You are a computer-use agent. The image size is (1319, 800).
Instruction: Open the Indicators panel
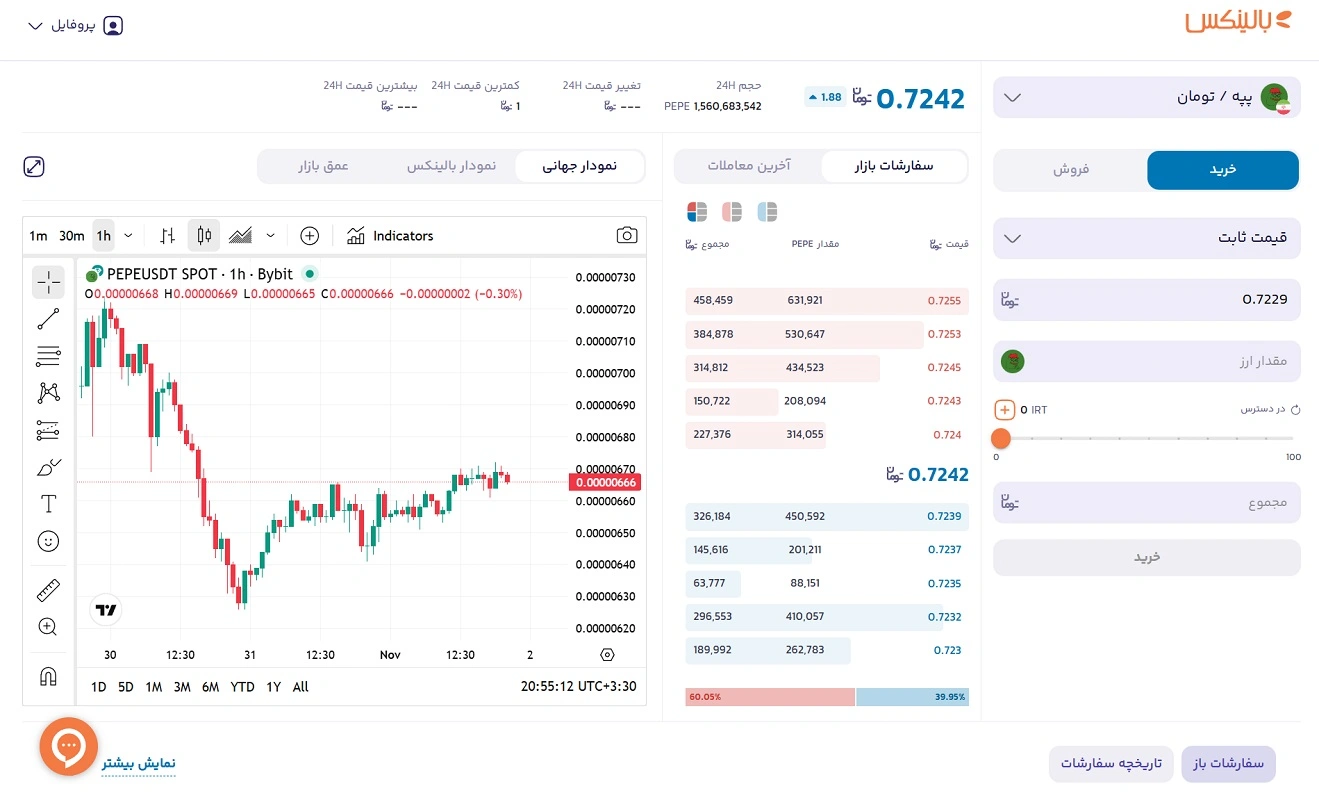(390, 236)
